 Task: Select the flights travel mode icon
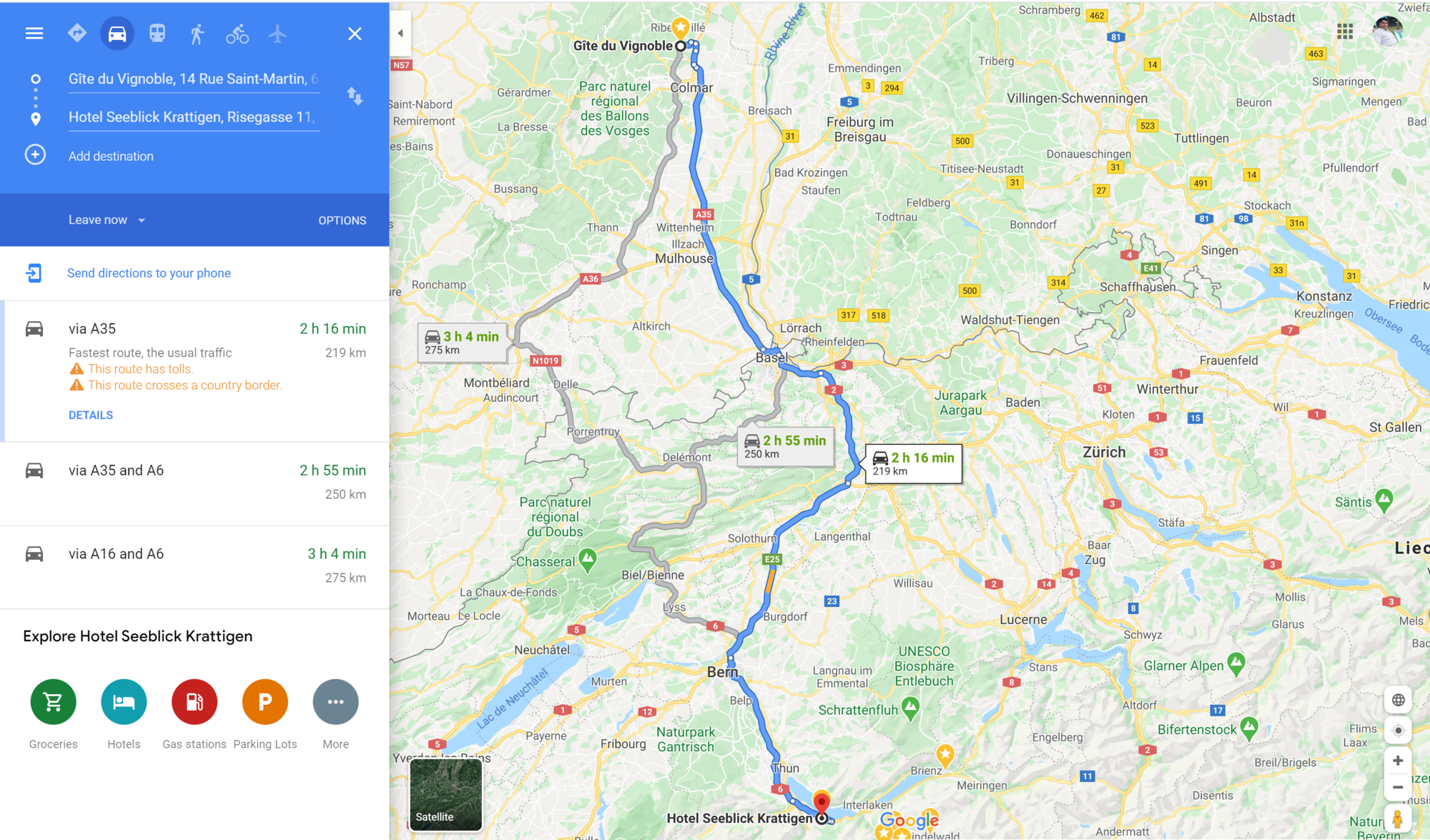[x=277, y=34]
